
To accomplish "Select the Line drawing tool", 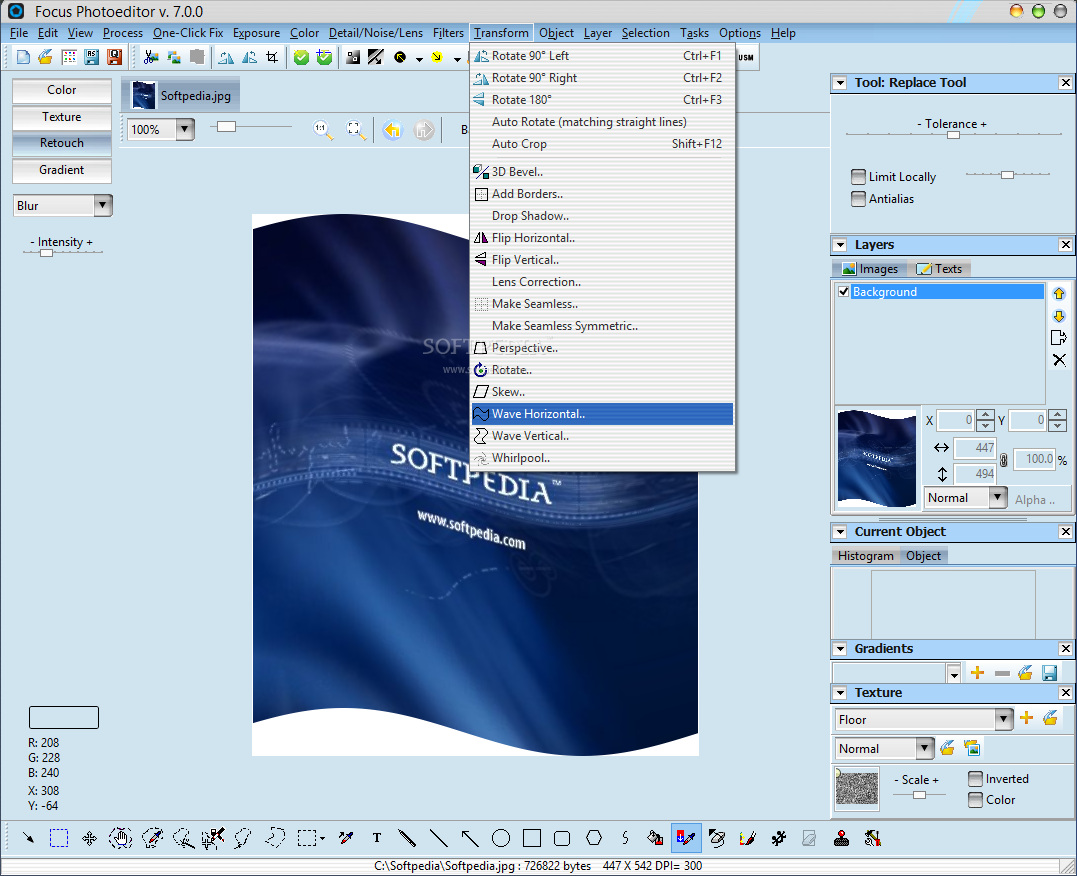I will pos(438,838).
